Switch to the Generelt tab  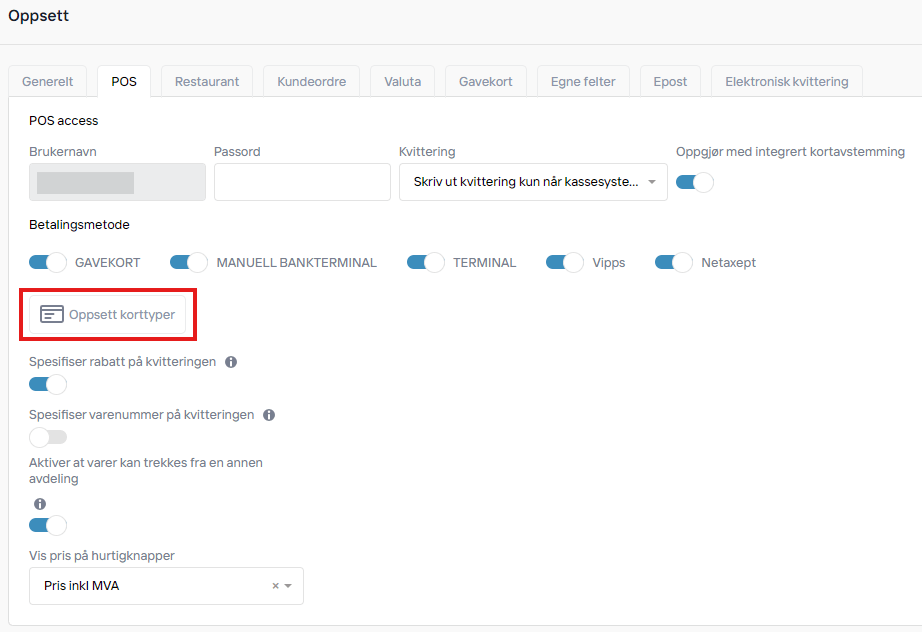point(48,82)
